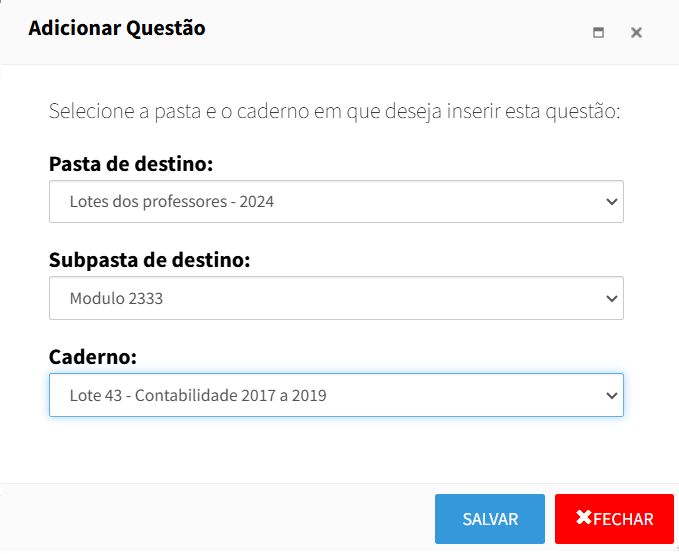Click the 'Selecione a pasta e o caderno' instruction text

[x=335, y=110]
